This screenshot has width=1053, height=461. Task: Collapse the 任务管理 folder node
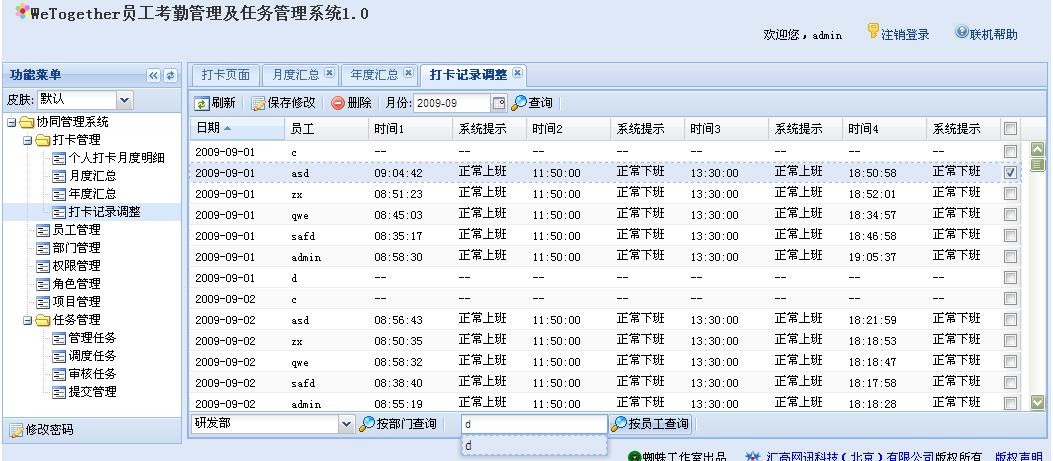click(28, 321)
